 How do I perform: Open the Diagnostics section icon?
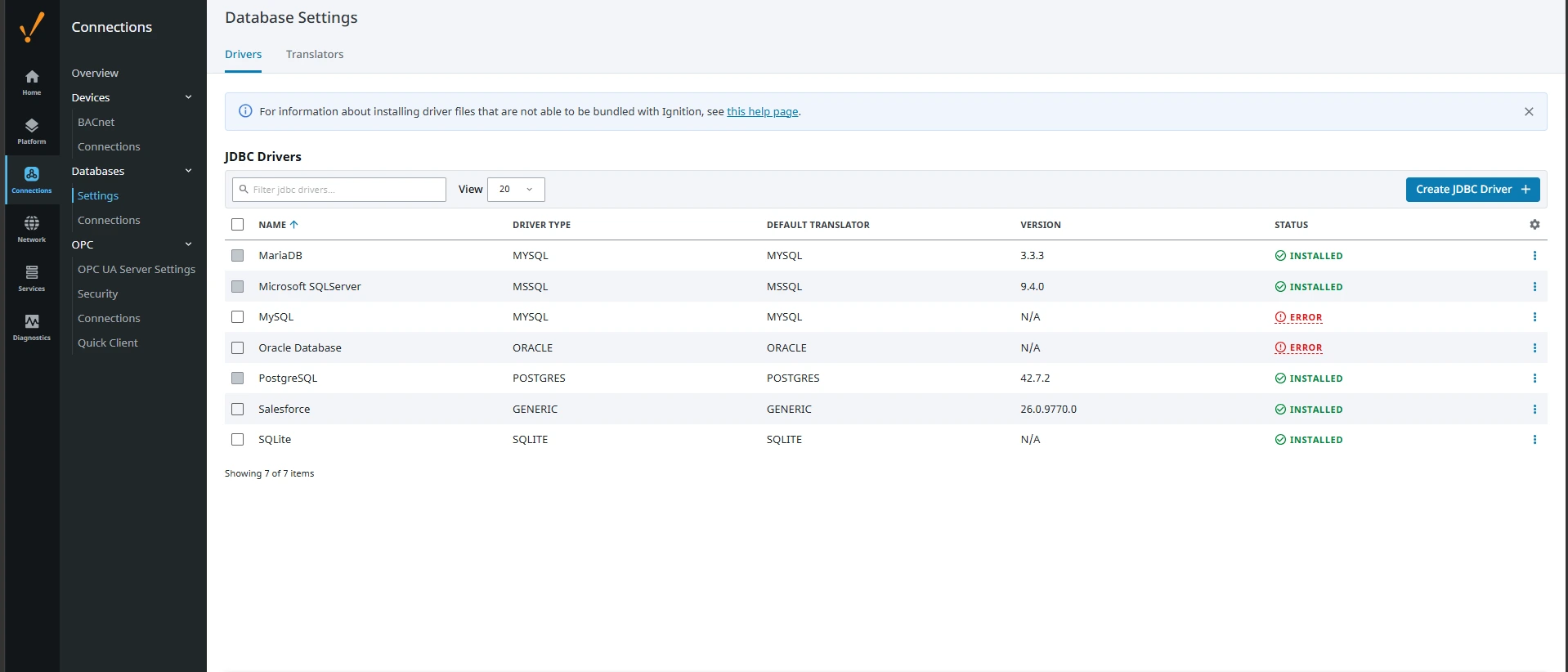(32, 327)
